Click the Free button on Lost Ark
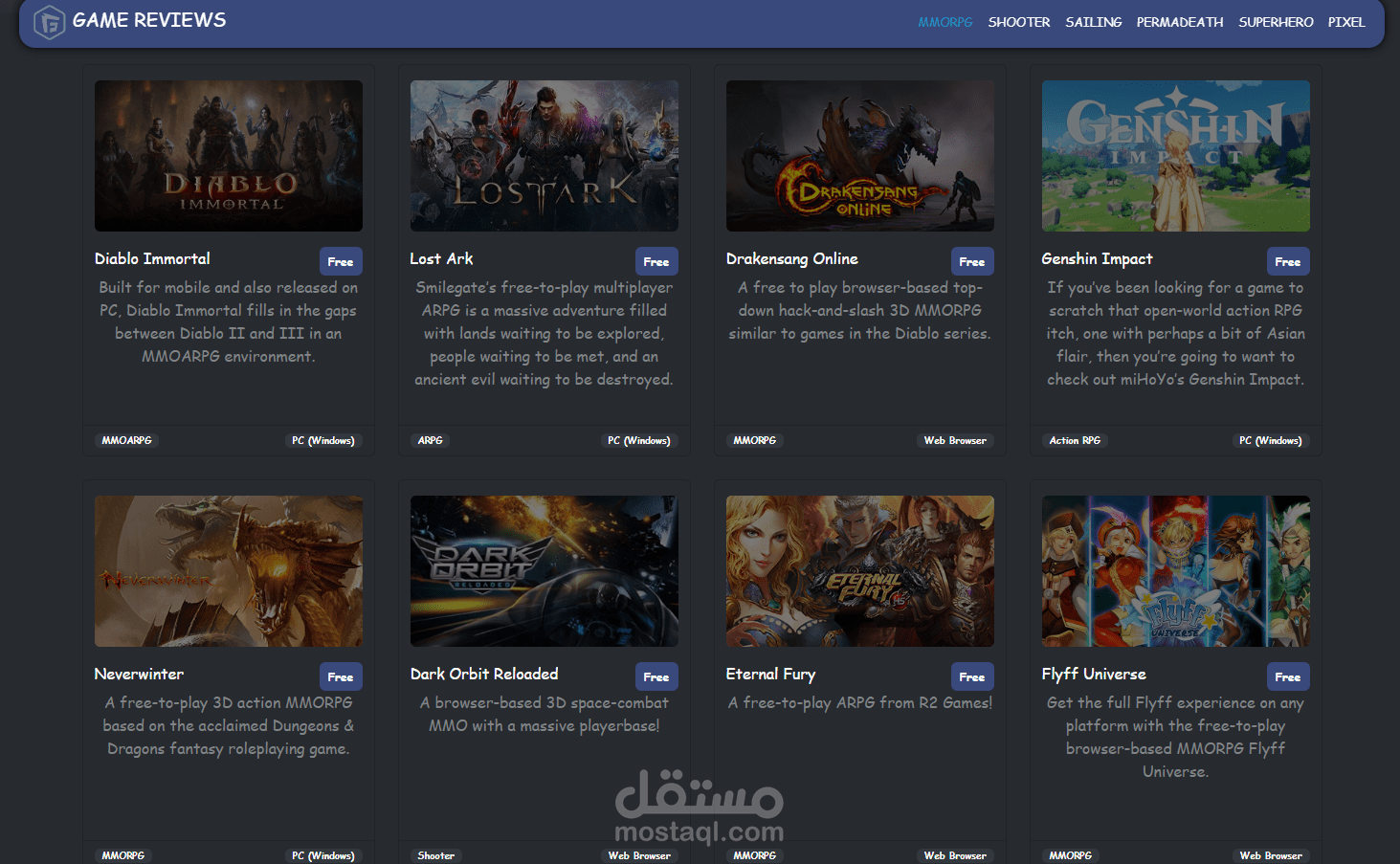The width and height of the screenshot is (1400, 864). (x=656, y=261)
